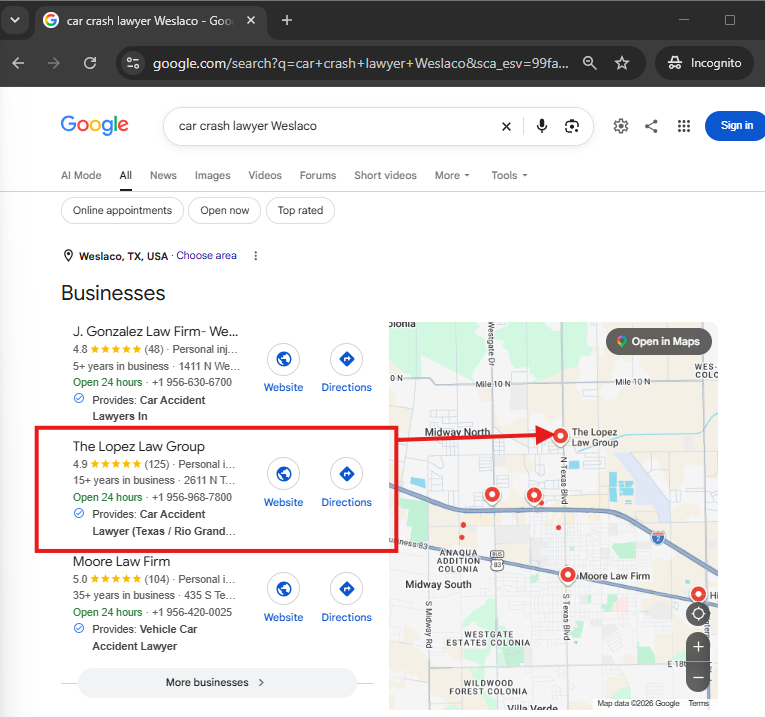Start voice search with microphone
This screenshot has height=717, width=765.
coord(542,126)
